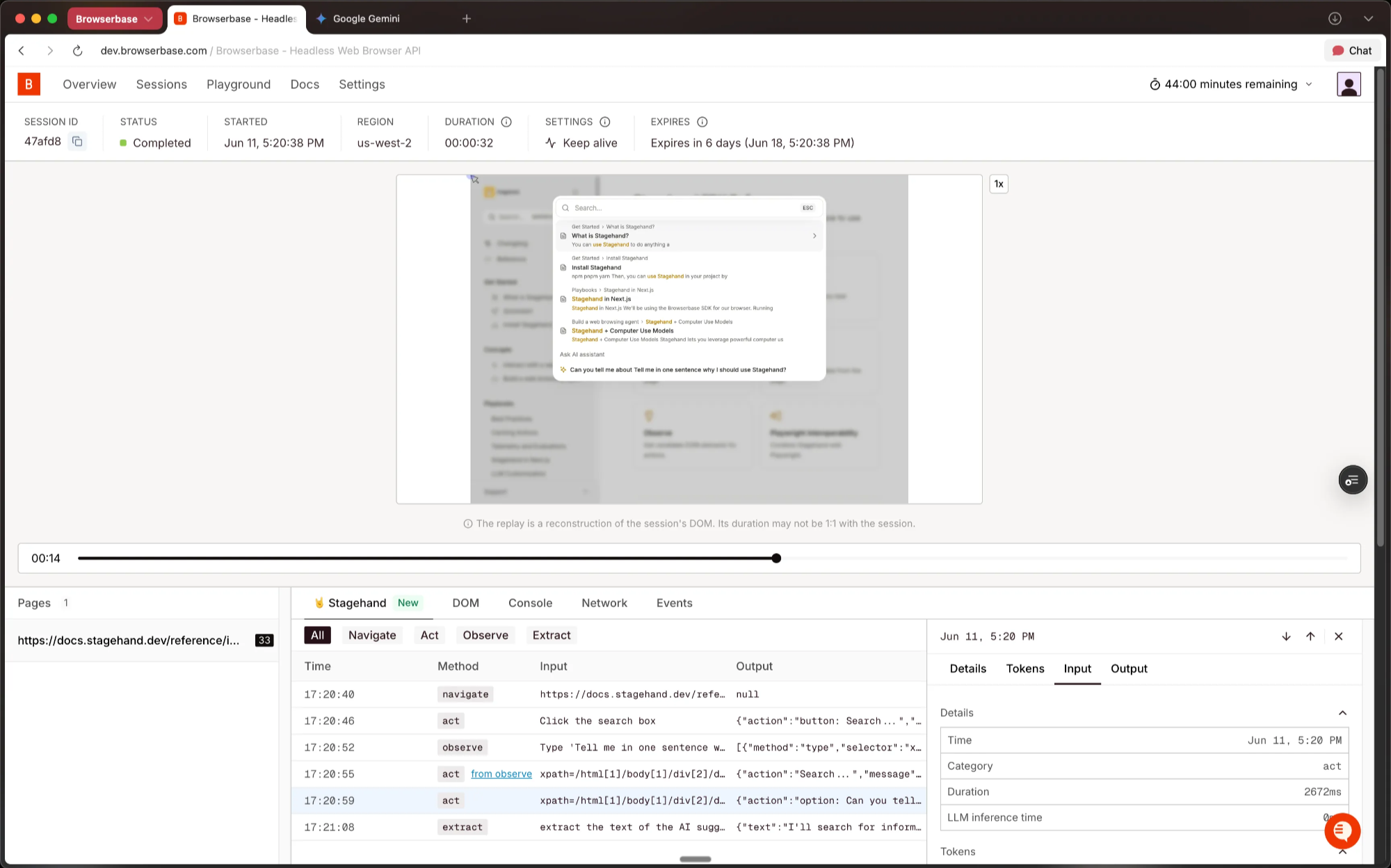The height and width of the screenshot is (868, 1391).
Task: Click the Keep alive pulse icon
Action: [551, 143]
